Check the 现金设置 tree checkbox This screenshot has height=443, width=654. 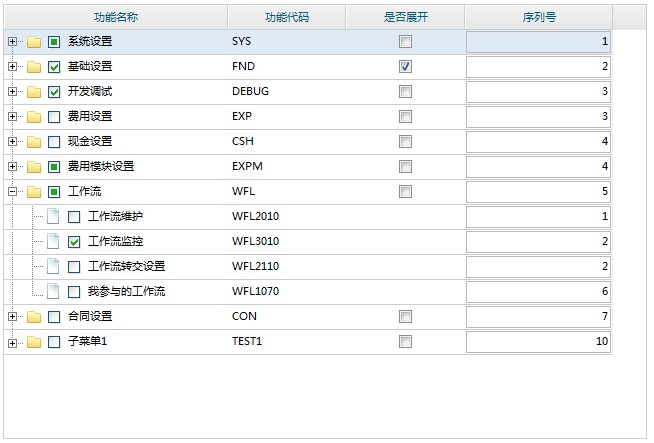point(54,142)
